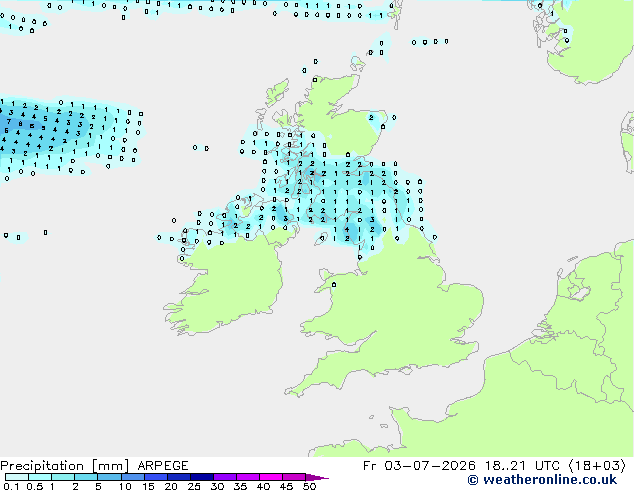Click the 2–5 mm legend swatch
The width and height of the screenshot is (634, 490).
pos(86,477)
